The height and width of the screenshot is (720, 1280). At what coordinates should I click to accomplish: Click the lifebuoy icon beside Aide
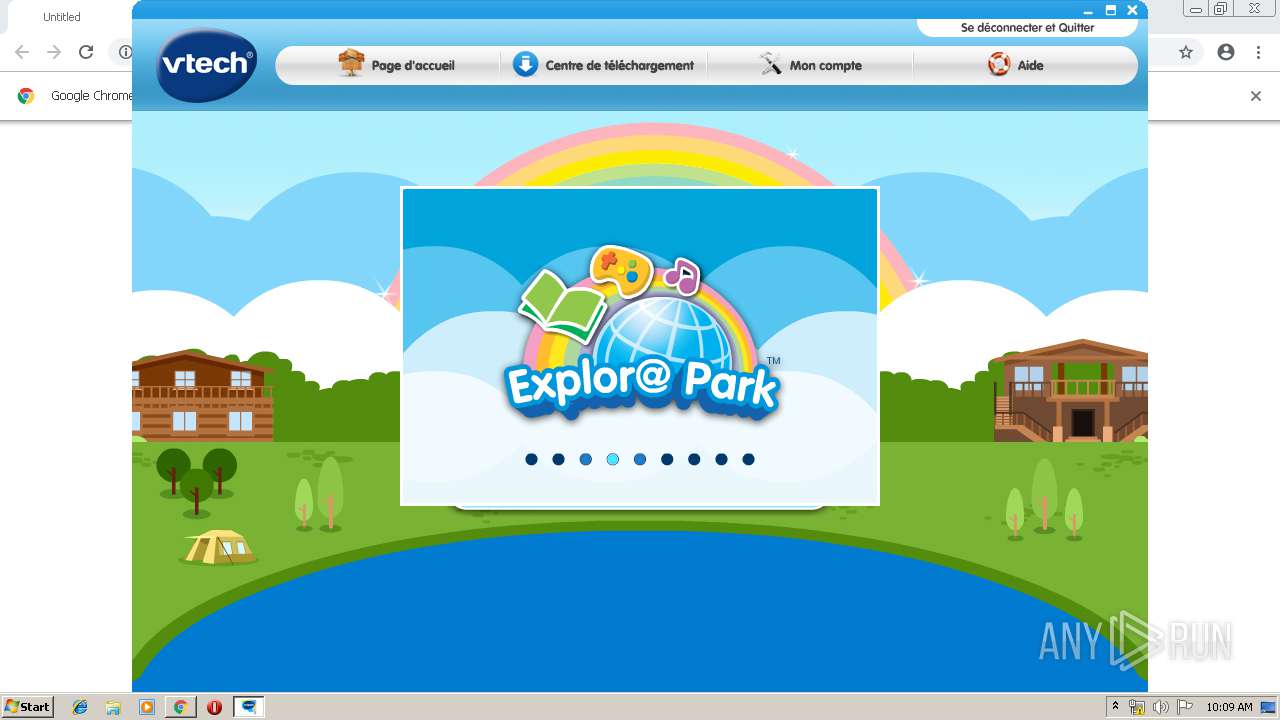[998, 65]
